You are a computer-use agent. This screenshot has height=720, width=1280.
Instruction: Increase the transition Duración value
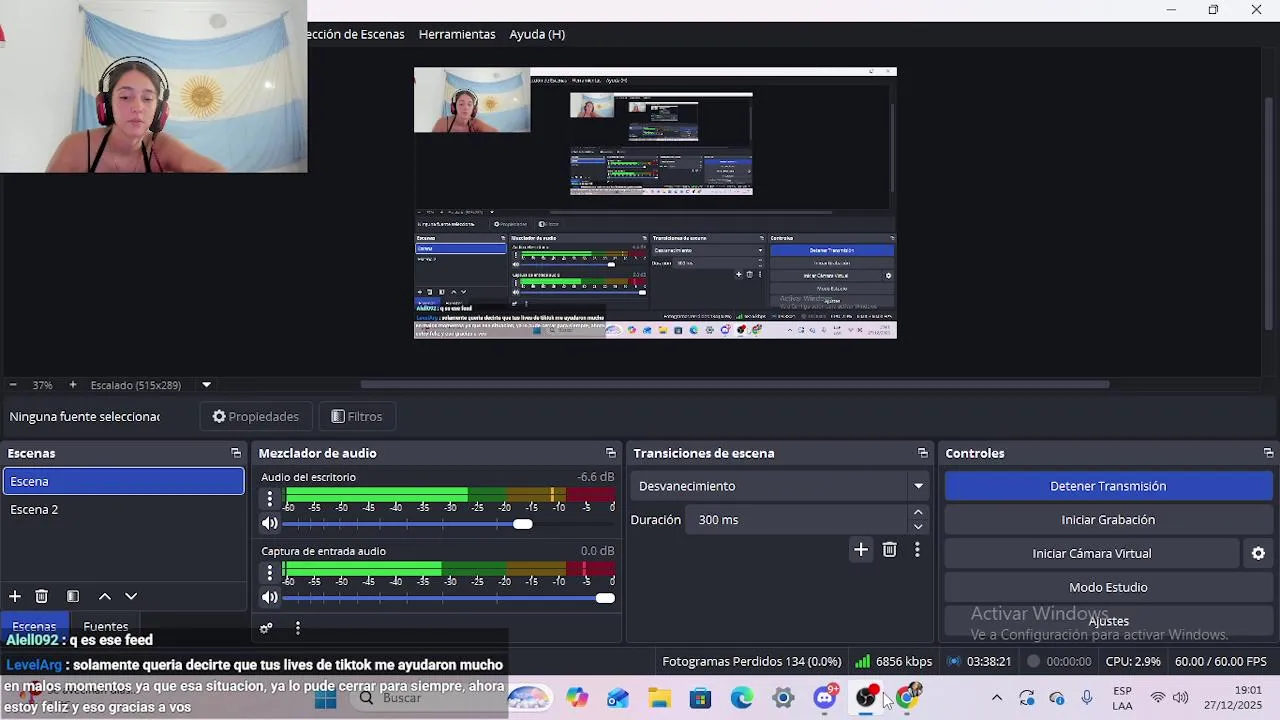(x=918, y=513)
